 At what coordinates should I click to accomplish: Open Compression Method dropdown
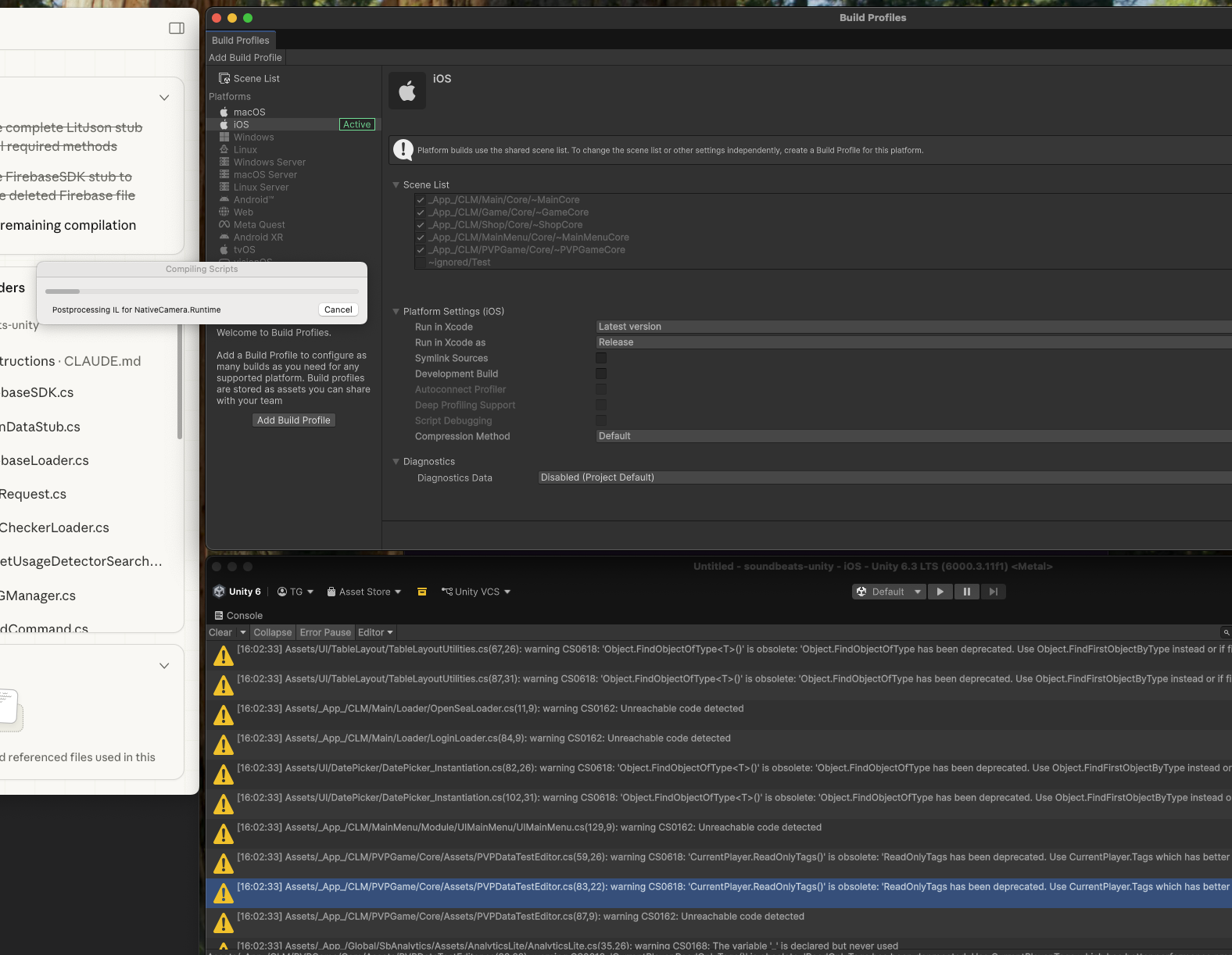tap(913, 436)
